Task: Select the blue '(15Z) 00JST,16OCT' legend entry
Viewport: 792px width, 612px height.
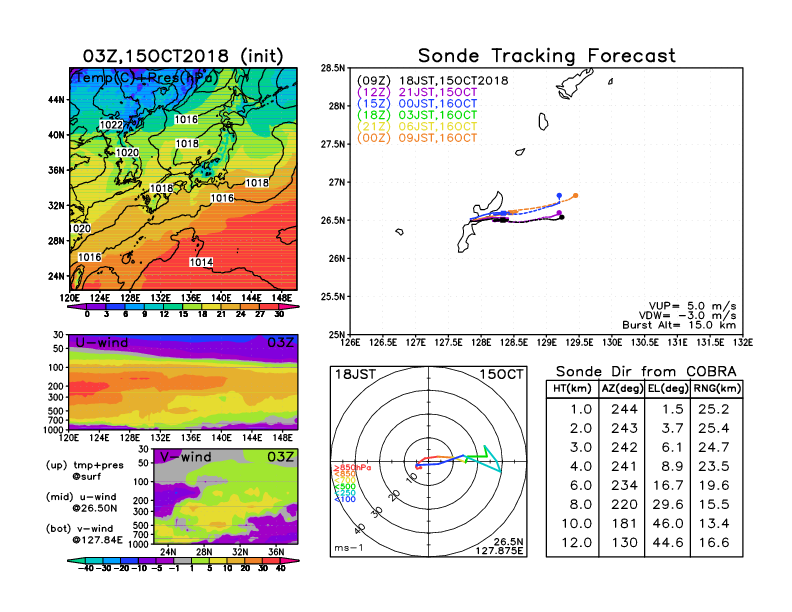Action: [x=417, y=104]
